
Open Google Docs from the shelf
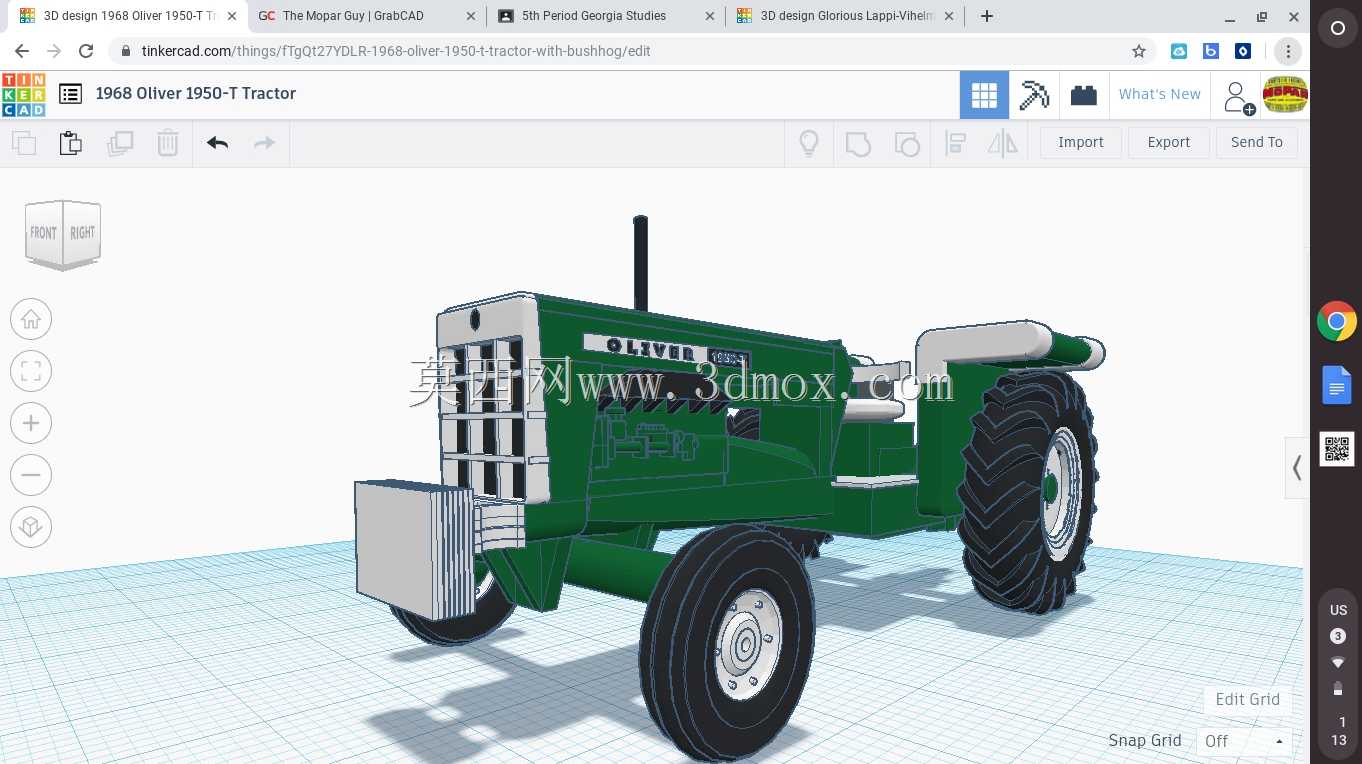coord(1337,385)
